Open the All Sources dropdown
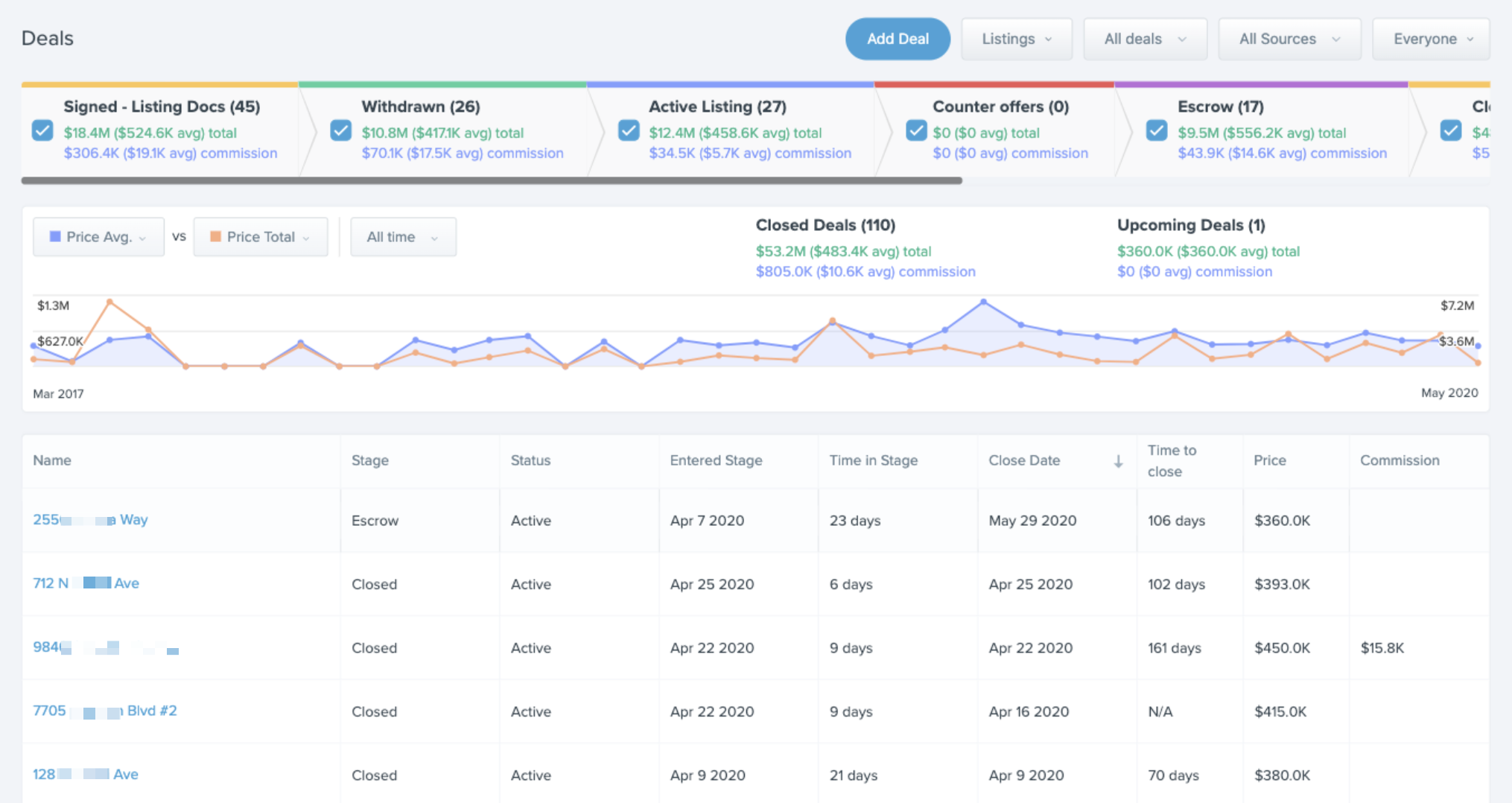 1289,39
